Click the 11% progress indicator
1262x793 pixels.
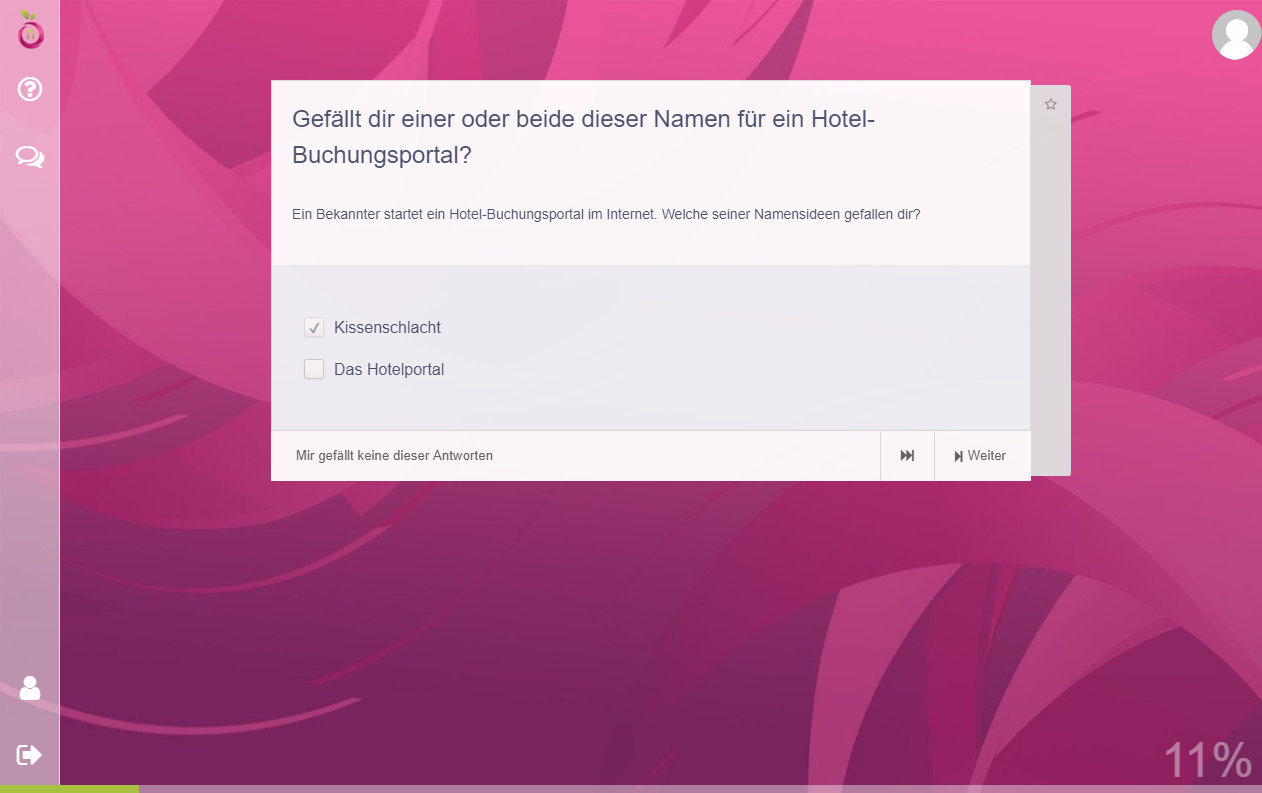[1208, 761]
